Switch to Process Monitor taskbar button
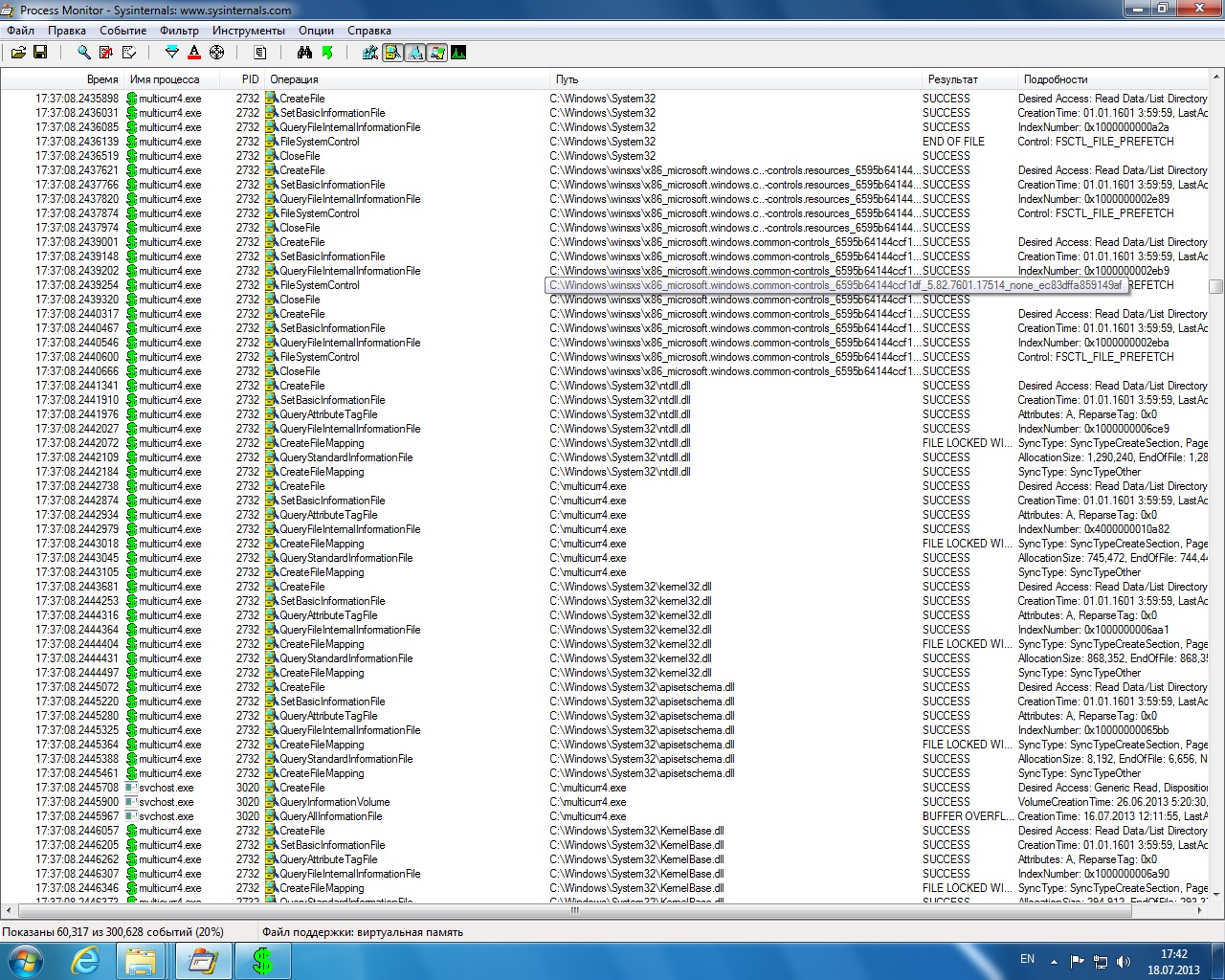 (203, 961)
